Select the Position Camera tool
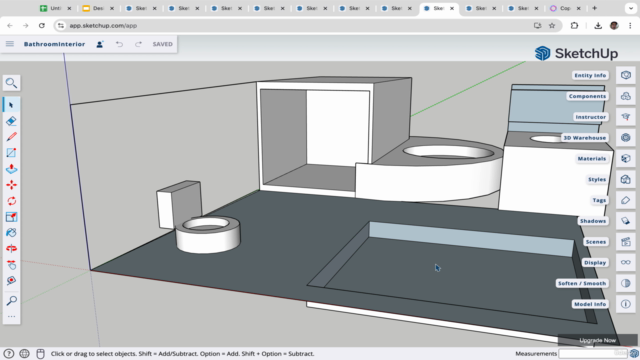The image size is (640, 360). click(x=11, y=280)
